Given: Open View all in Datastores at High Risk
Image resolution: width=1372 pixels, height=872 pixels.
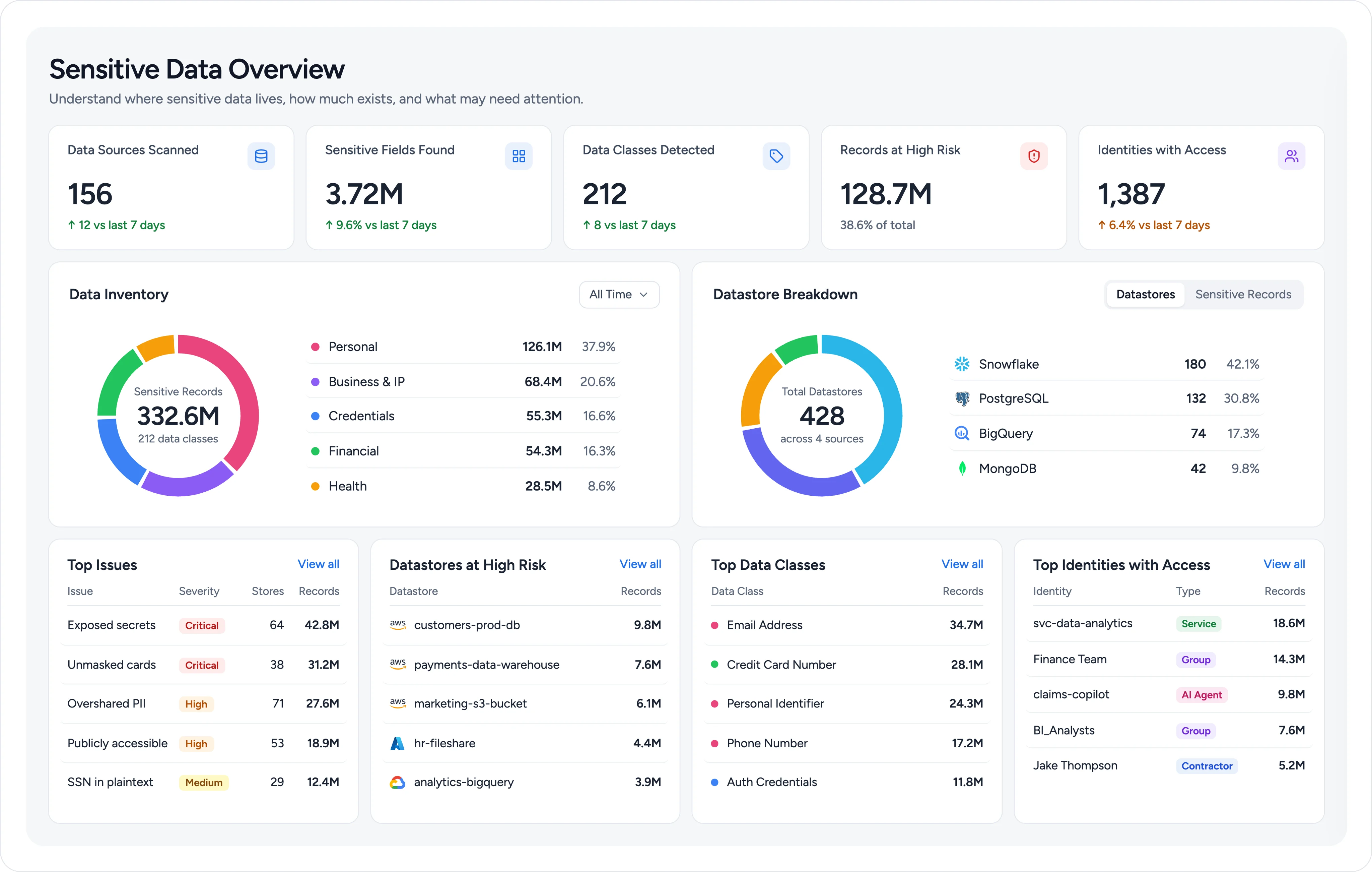Looking at the screenshot, I should click(x=640, y=564).
